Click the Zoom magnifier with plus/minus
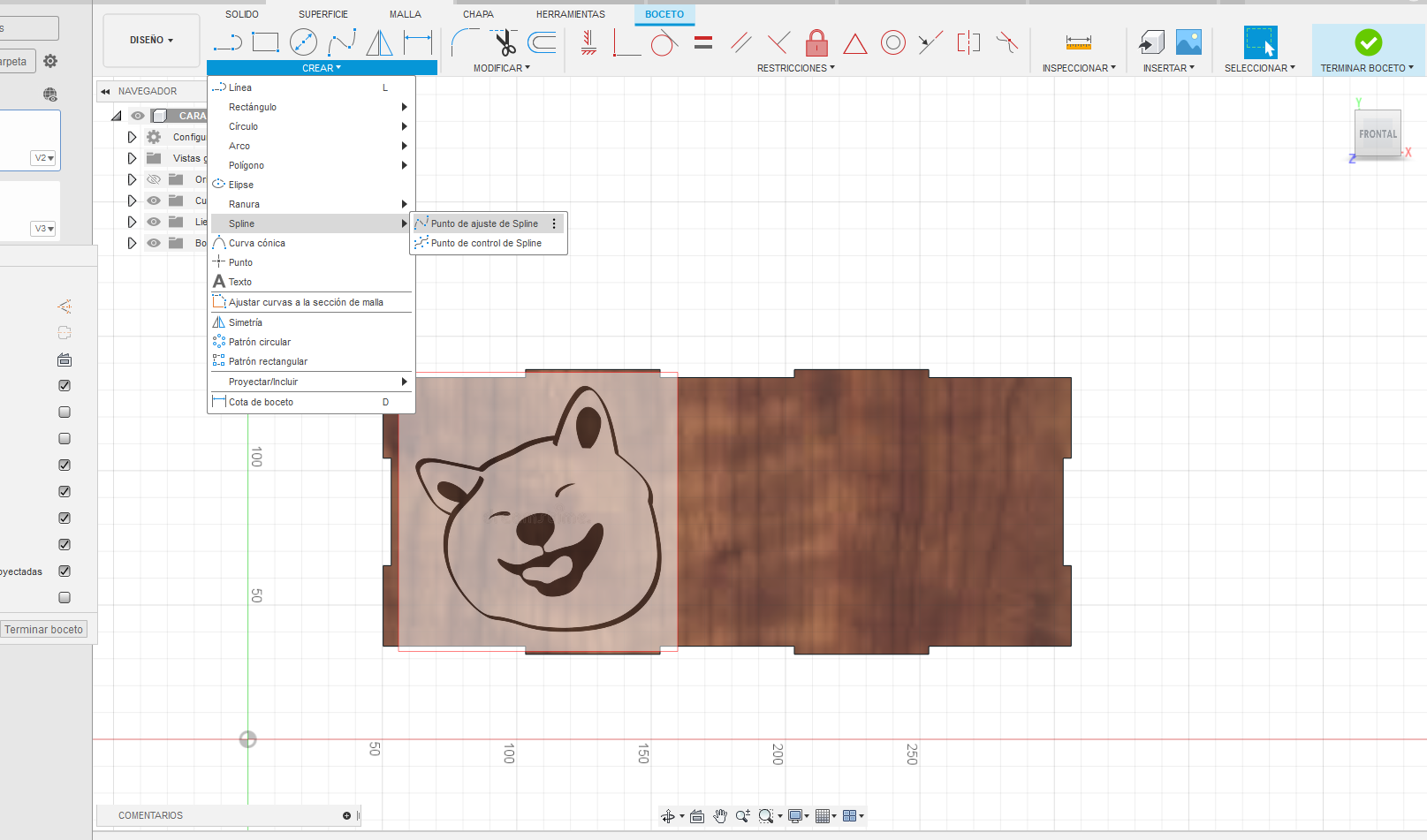 [x=742, y=816]
